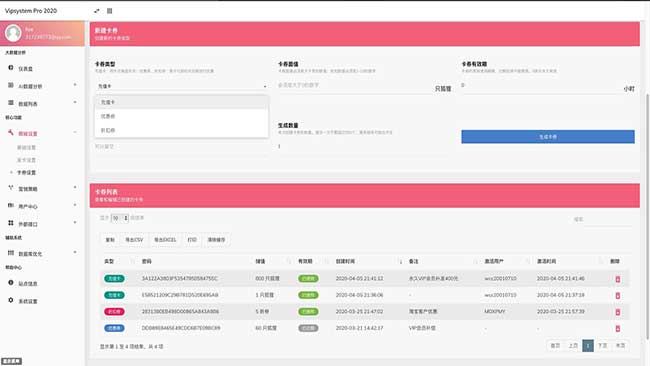650x366 pixels.
Task: Expand the 营销策略 menu arrow
Action: [75, 187]
